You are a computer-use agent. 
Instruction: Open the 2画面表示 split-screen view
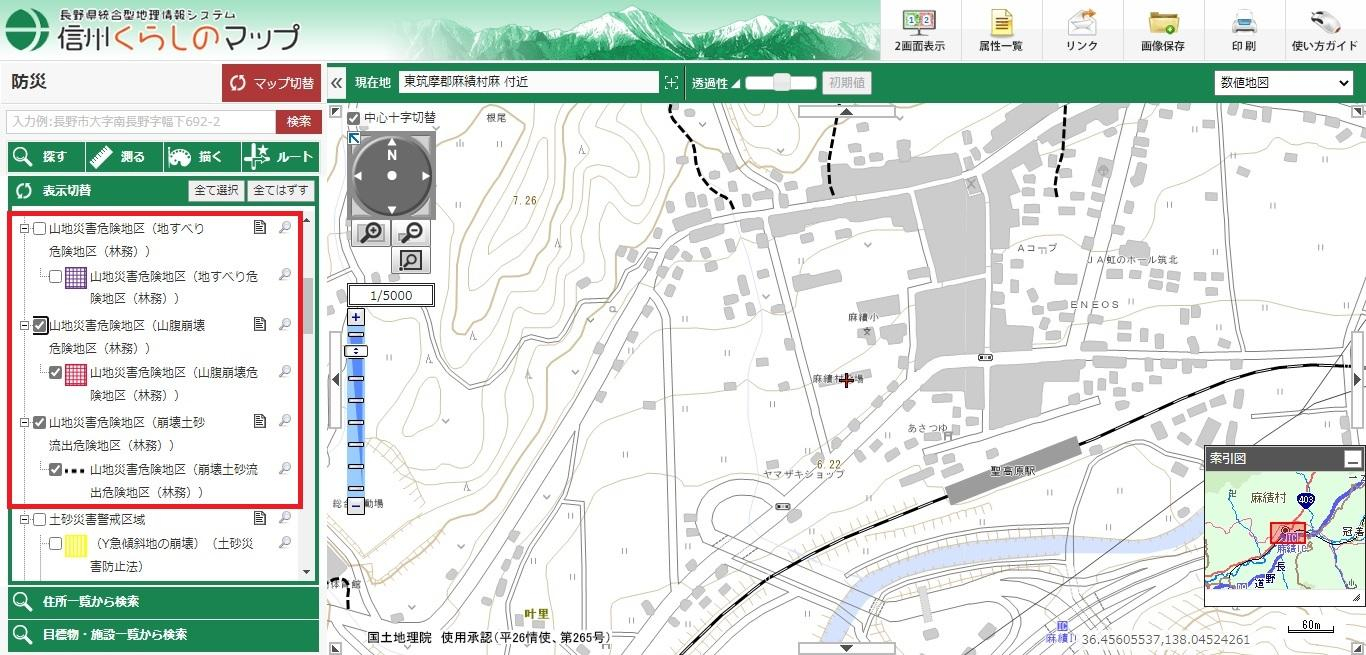point(919,30)
